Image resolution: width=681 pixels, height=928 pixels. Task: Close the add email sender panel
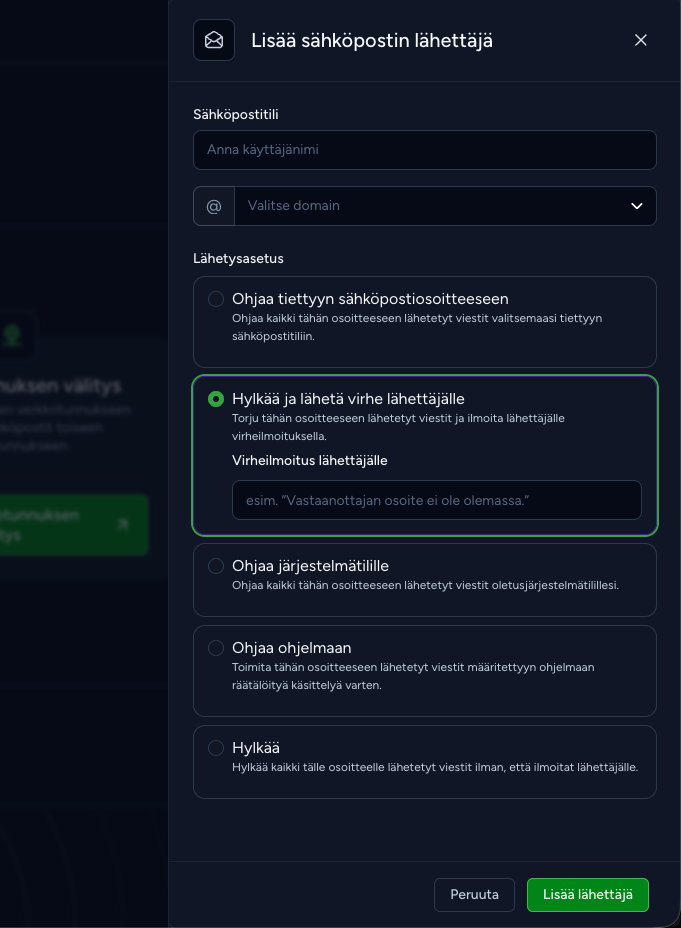point(640,40)
